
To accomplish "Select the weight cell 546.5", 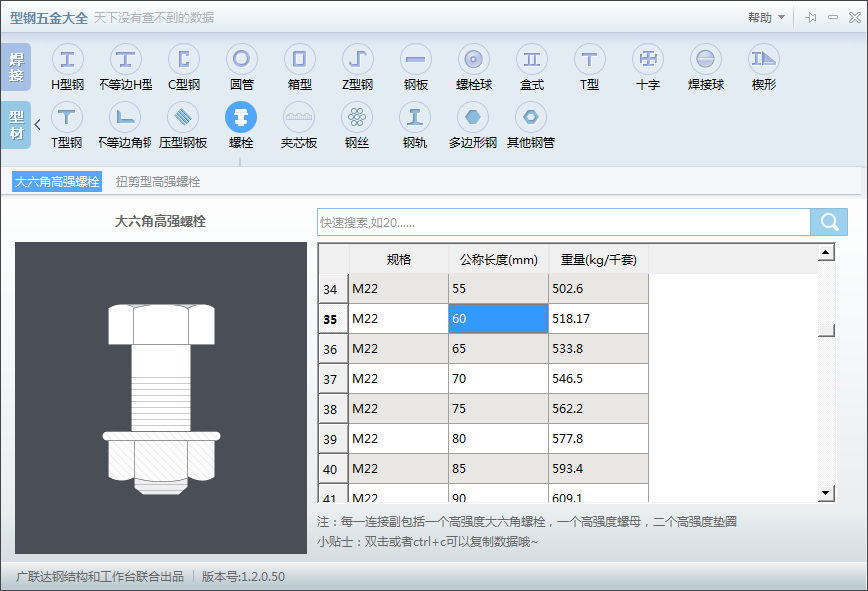I will click(x=598, y=379).
